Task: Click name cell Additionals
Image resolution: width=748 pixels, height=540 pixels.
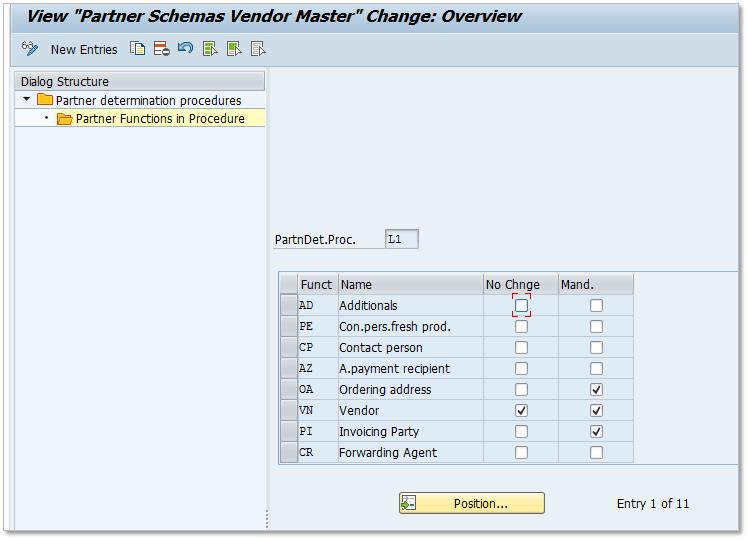Action: [x=411, y=305]
